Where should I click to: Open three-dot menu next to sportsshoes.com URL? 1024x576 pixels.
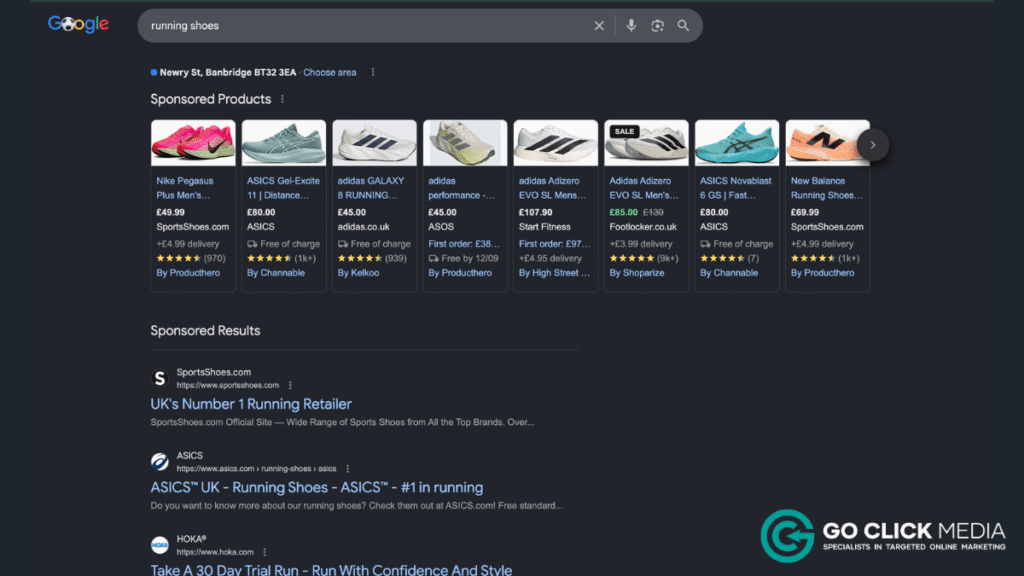point(290,385)
